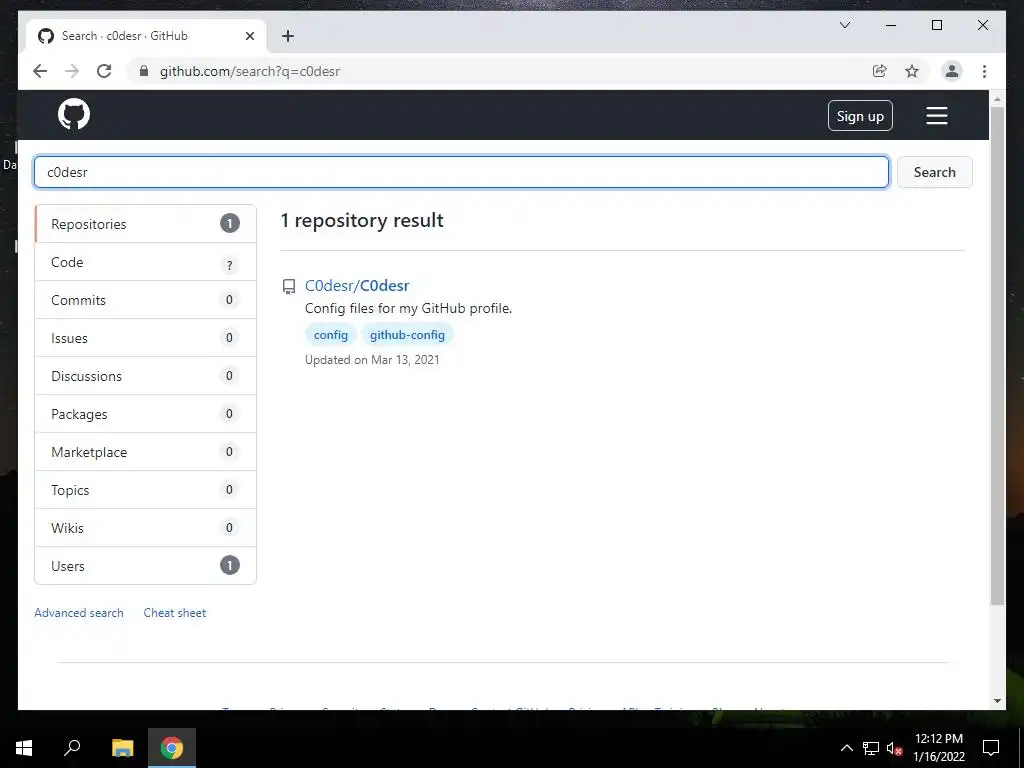Focus the c0desr search input field
1024x768 pixels.
pyautogui.click(x=461, y=172)
